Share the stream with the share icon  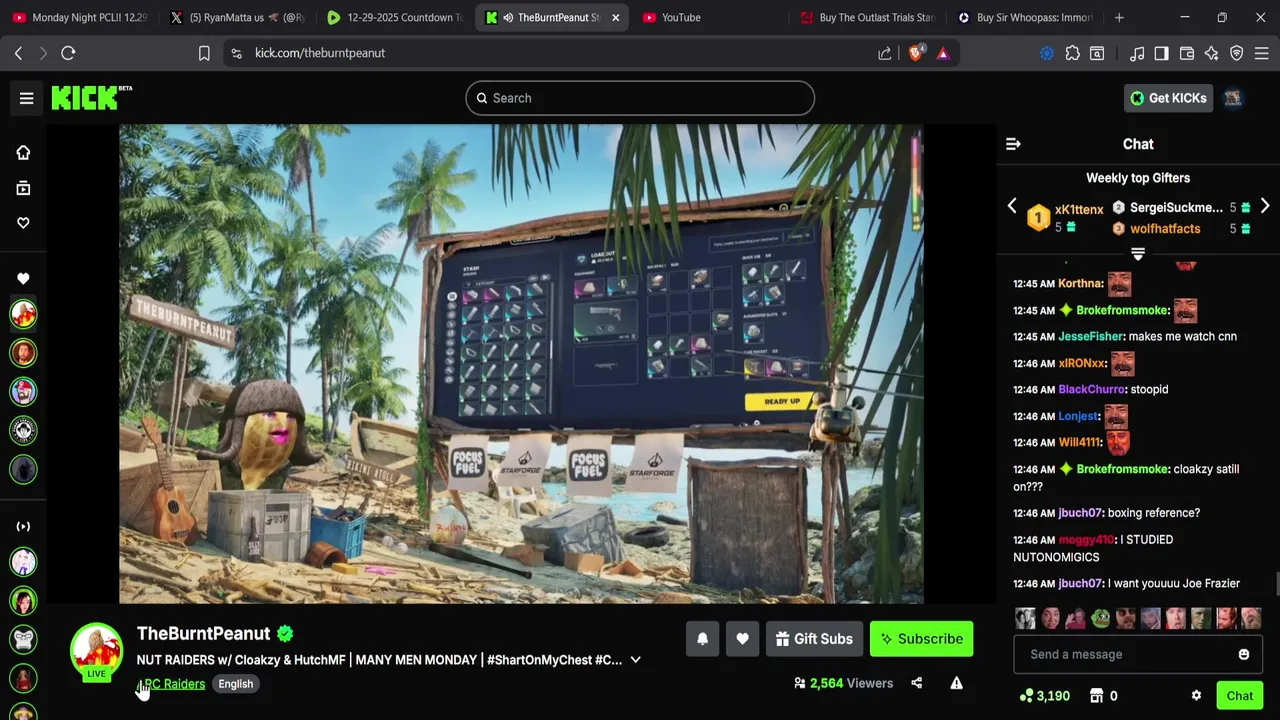916,683
